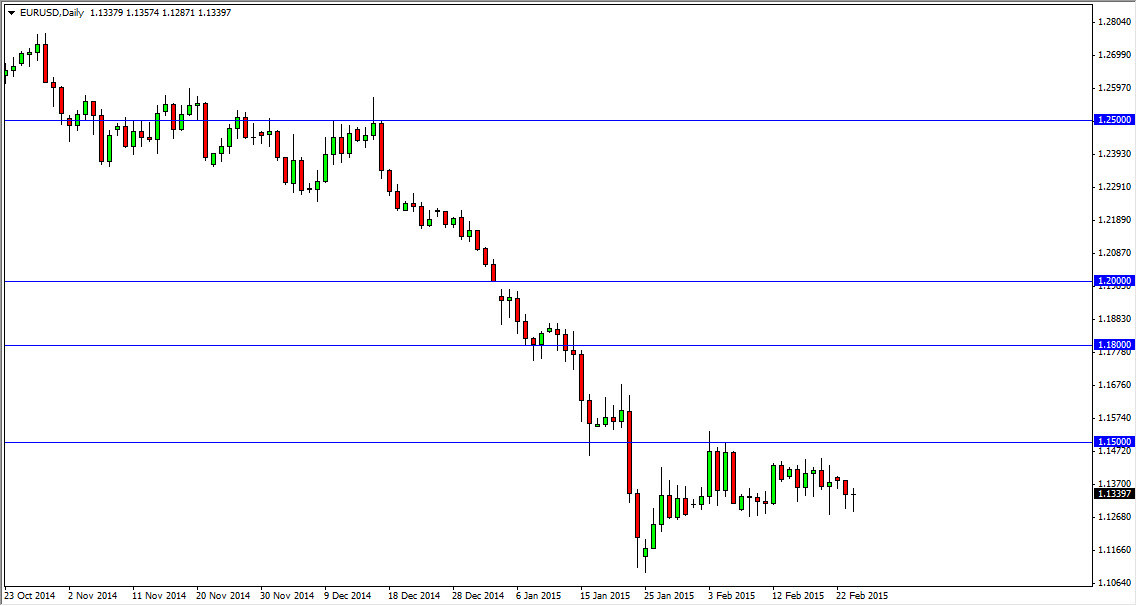Click the 20 Nov 2014 date label
This screenshot has width=1137, height=606.
click(223, 596)
